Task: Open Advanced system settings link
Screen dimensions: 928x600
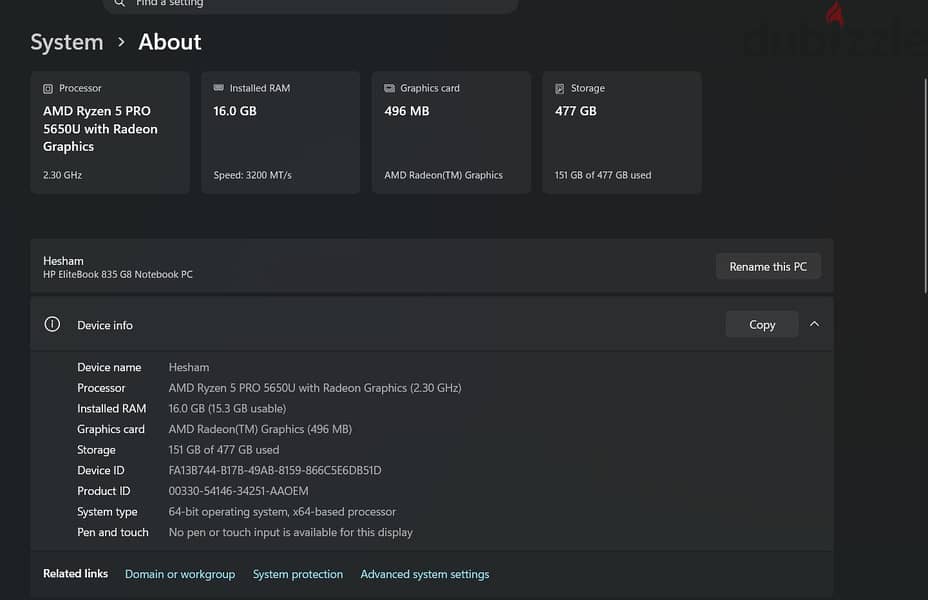Action: pyautogui.click(x=425, y=575)
